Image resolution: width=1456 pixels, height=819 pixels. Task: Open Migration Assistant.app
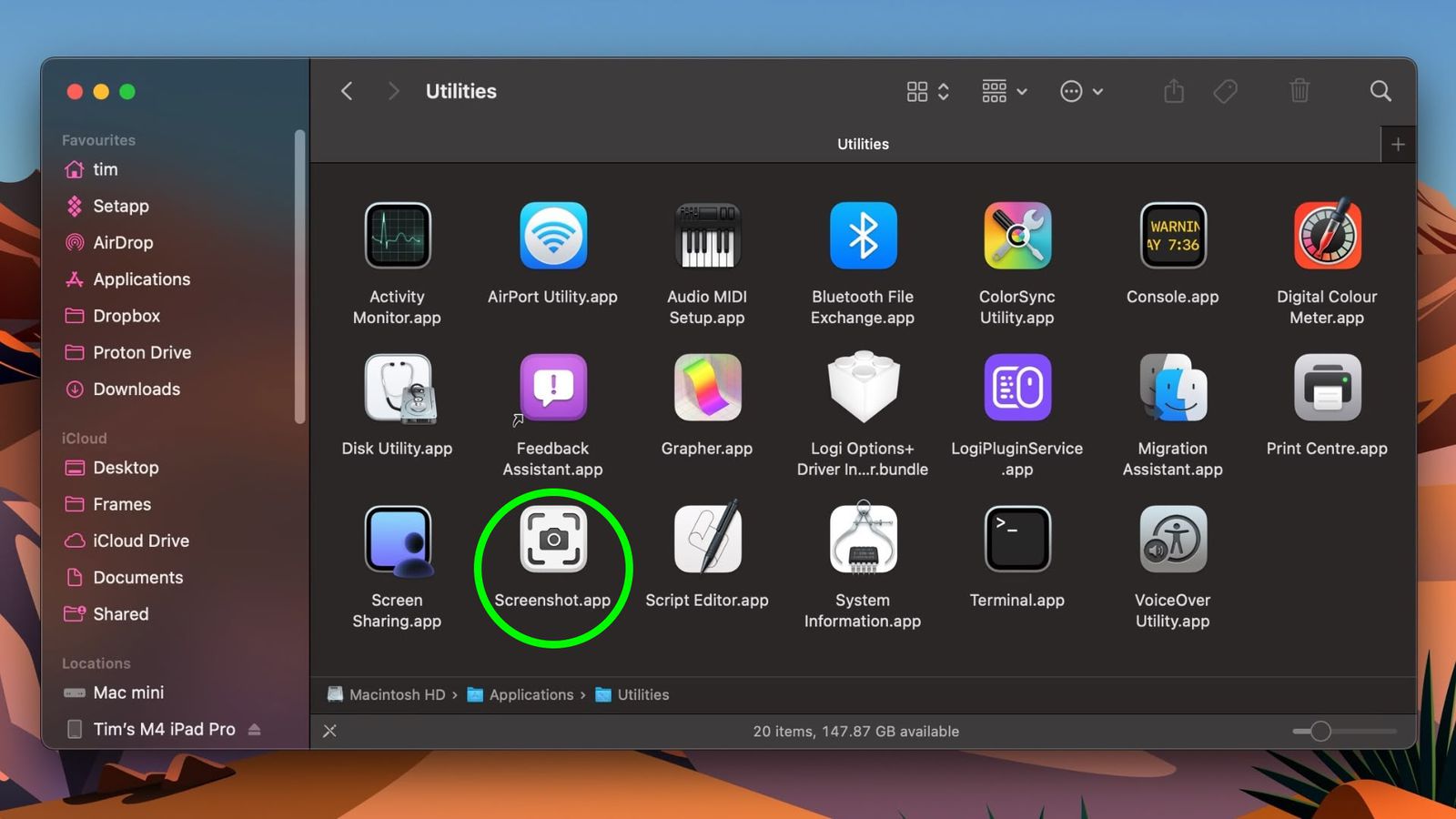1172,386
